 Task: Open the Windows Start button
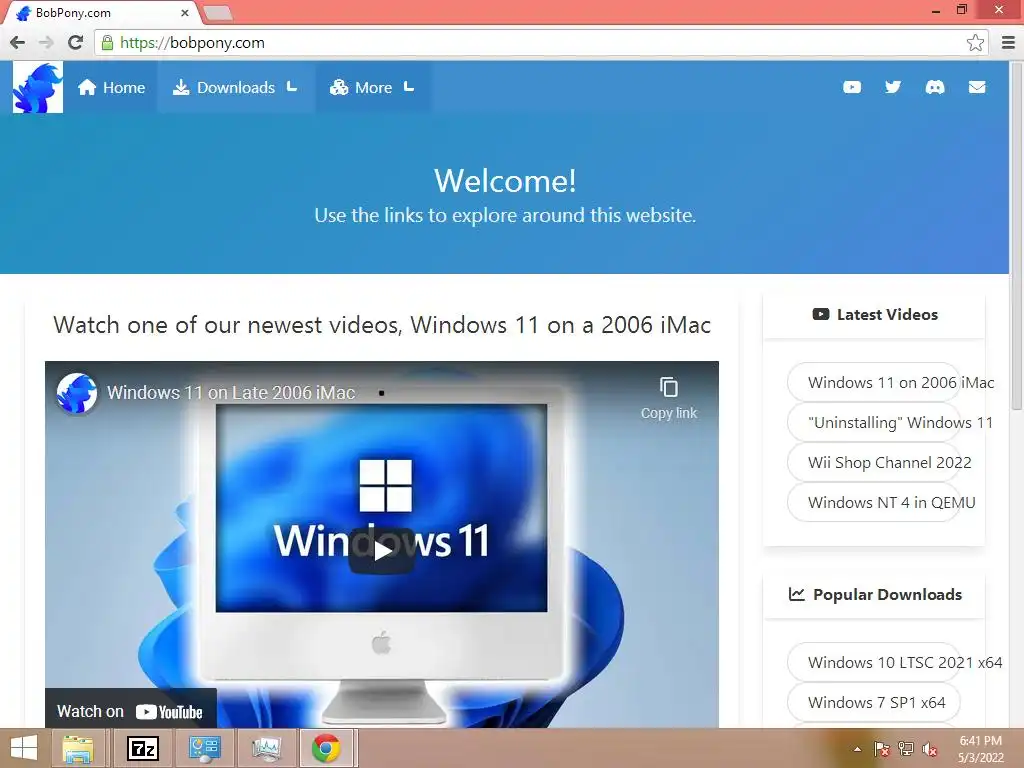pyautogui.click(x=24, y=748)
